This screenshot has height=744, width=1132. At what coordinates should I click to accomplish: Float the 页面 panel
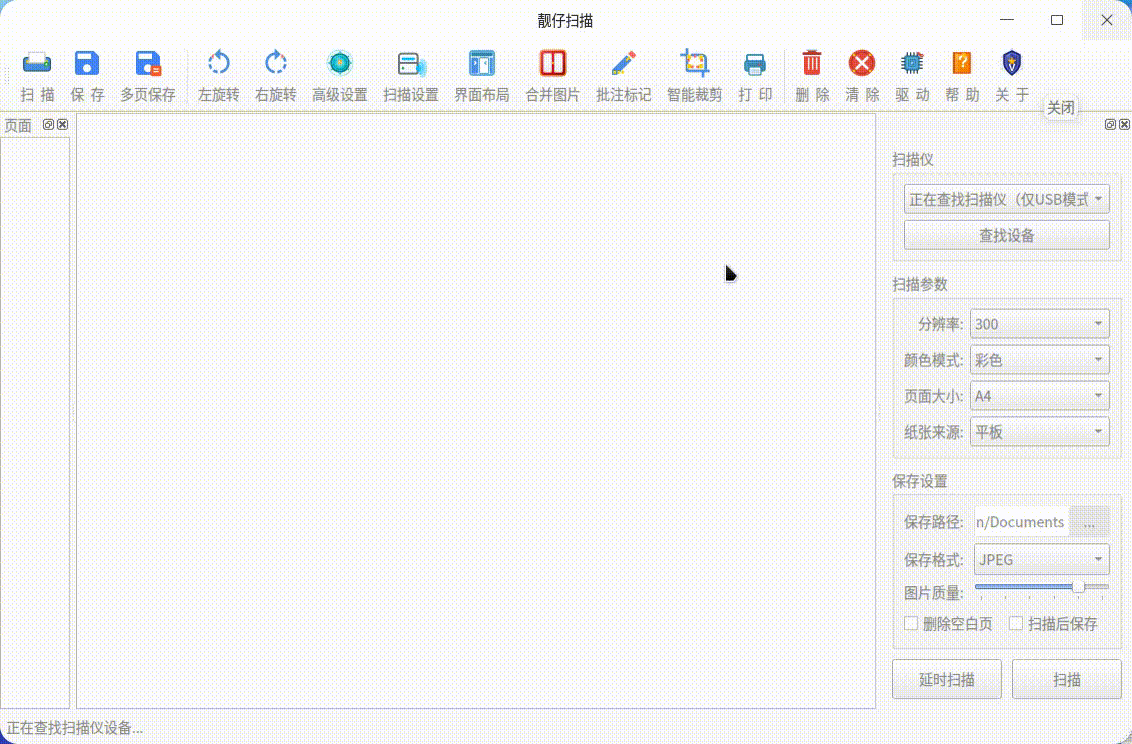(48, 124)
